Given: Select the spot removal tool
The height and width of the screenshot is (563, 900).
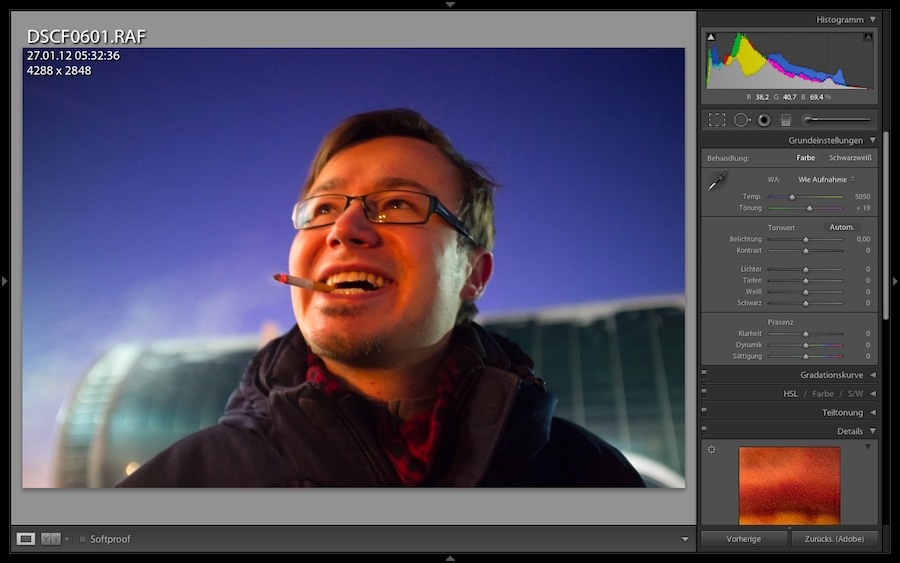Looking at the screenshot, I should coord(741,120).
